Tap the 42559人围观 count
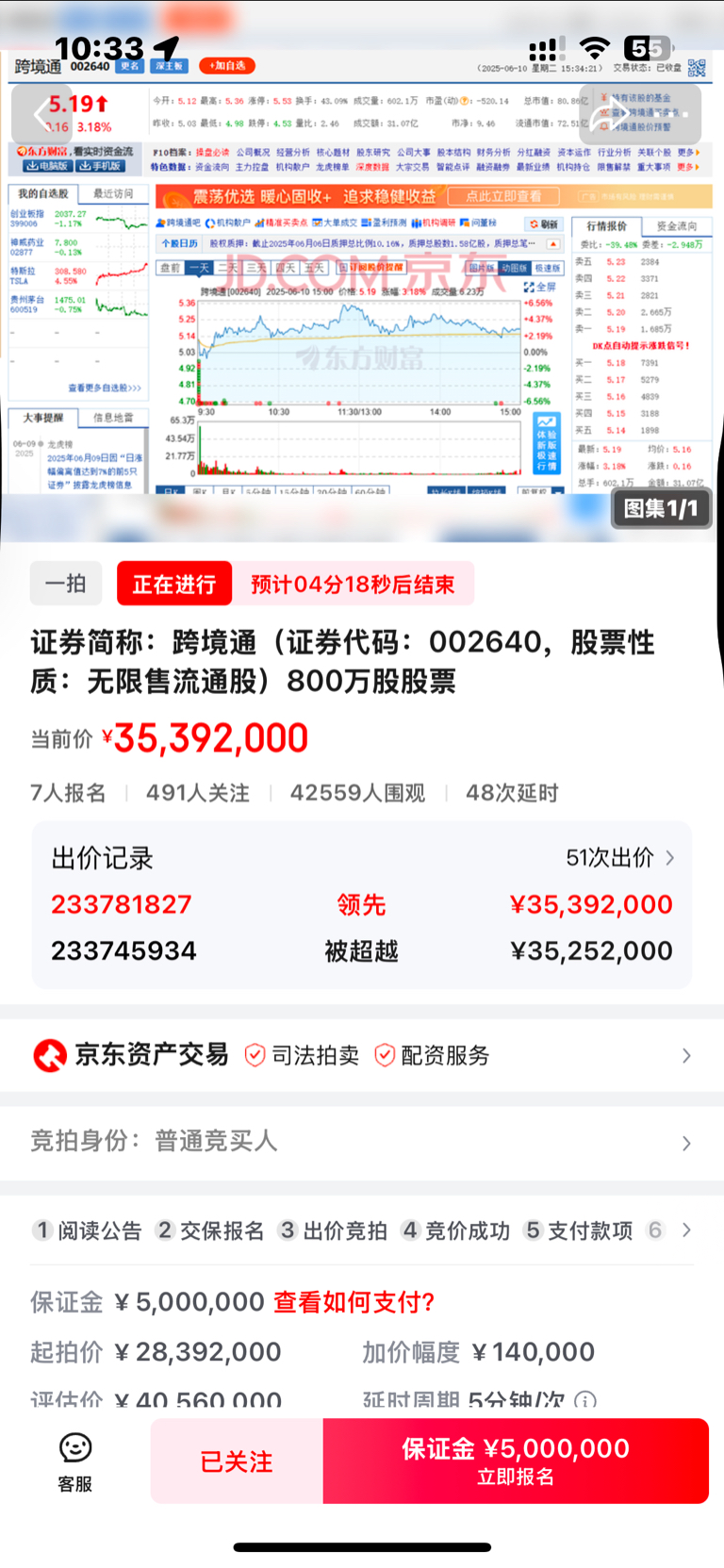This screenshot has height=1568, width=724. coord(357,793)
